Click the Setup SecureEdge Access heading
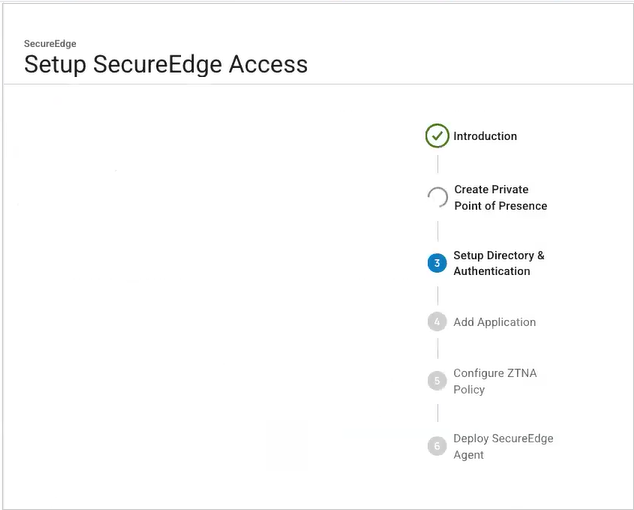The width and height of the screenshot is (634, 510). (x=166, y=65)
